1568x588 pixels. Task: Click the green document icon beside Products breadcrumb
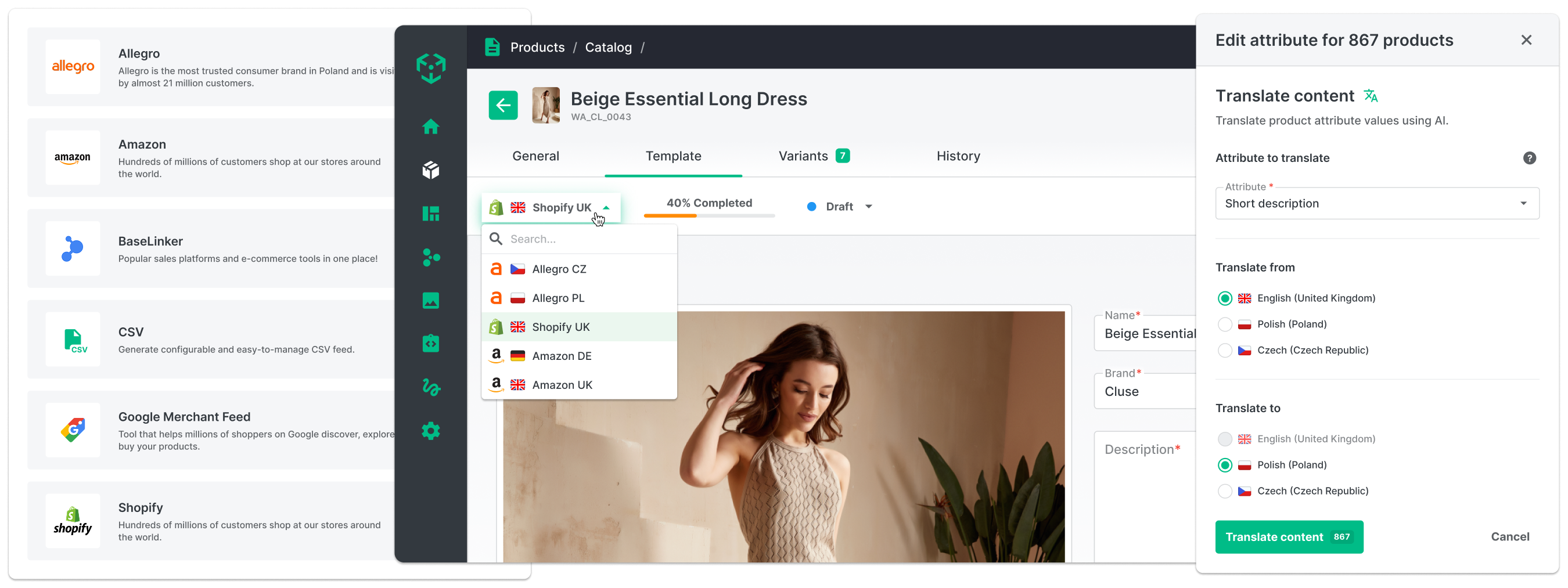(x=492, y=47)
